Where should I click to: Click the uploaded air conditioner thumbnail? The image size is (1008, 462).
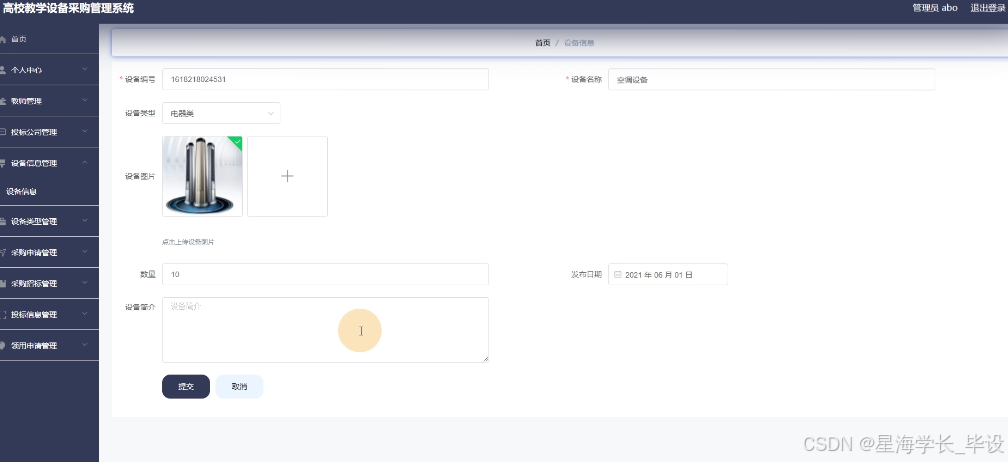coord(202,176)
